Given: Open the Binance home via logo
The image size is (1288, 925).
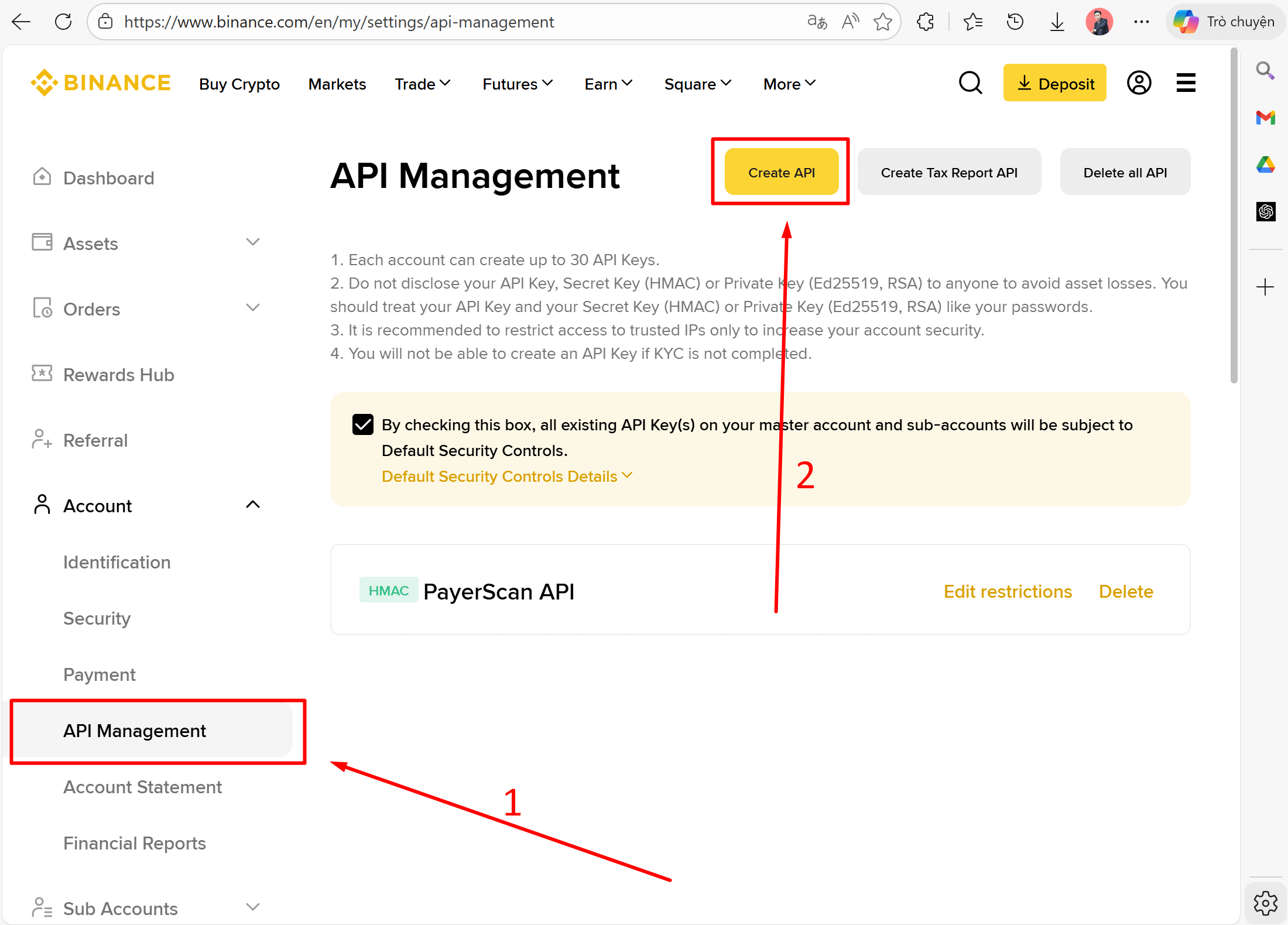Looking at the screenshot, I should point(100,82).
